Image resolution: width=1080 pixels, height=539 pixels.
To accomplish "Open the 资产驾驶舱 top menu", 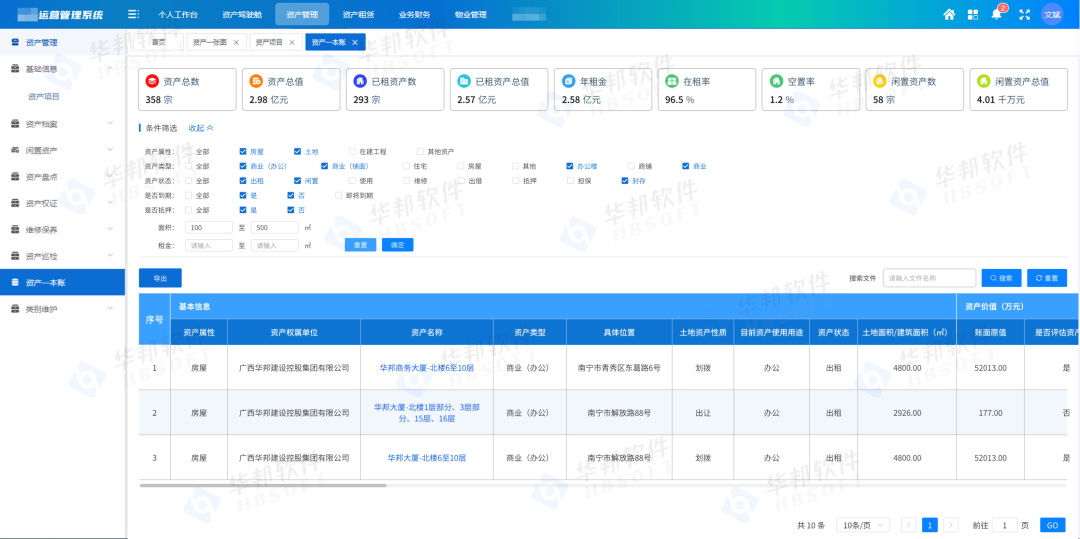I will 242,14.
